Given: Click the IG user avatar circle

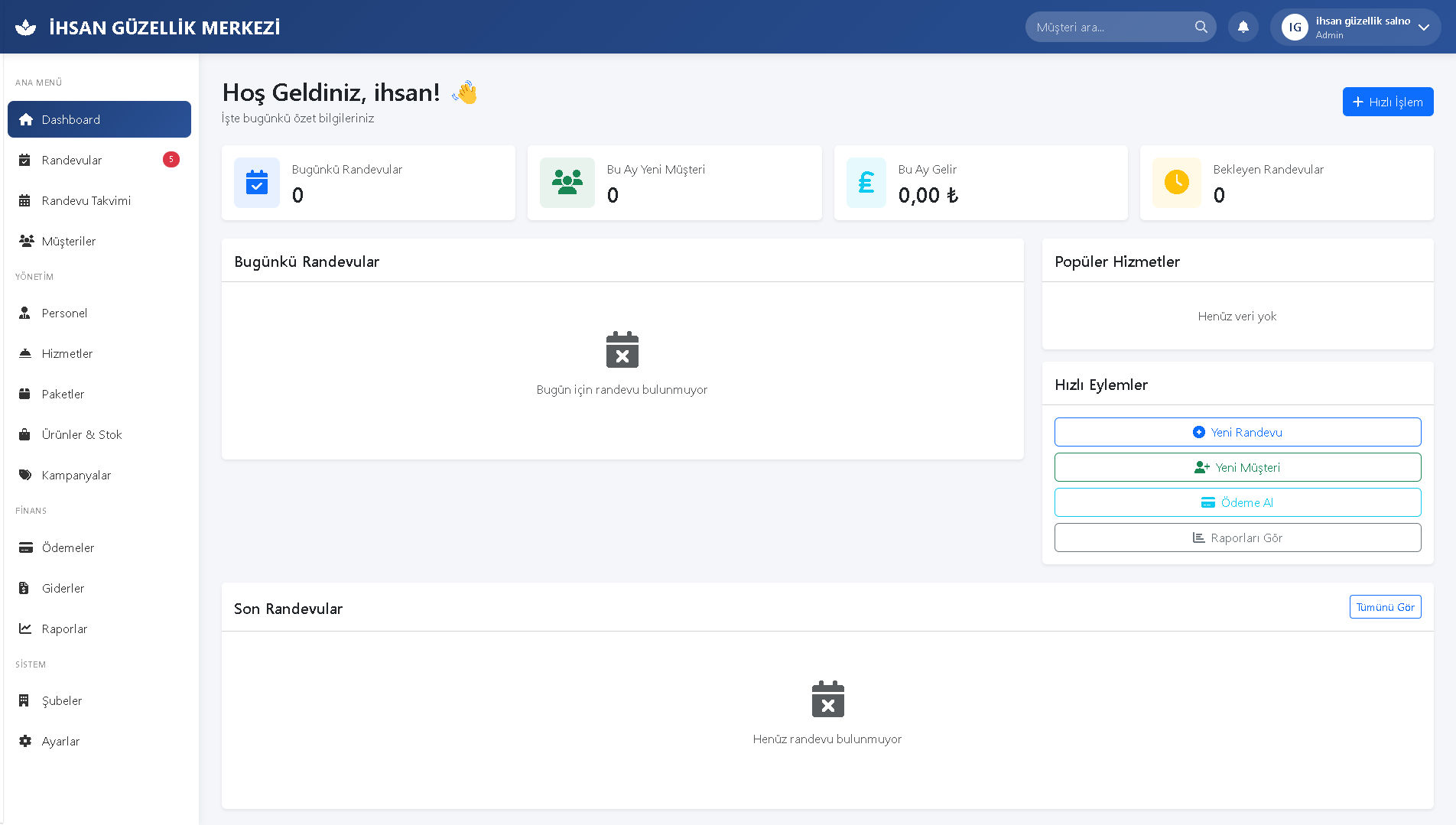Looking at the screenshot, I should tap(1295, 28).
